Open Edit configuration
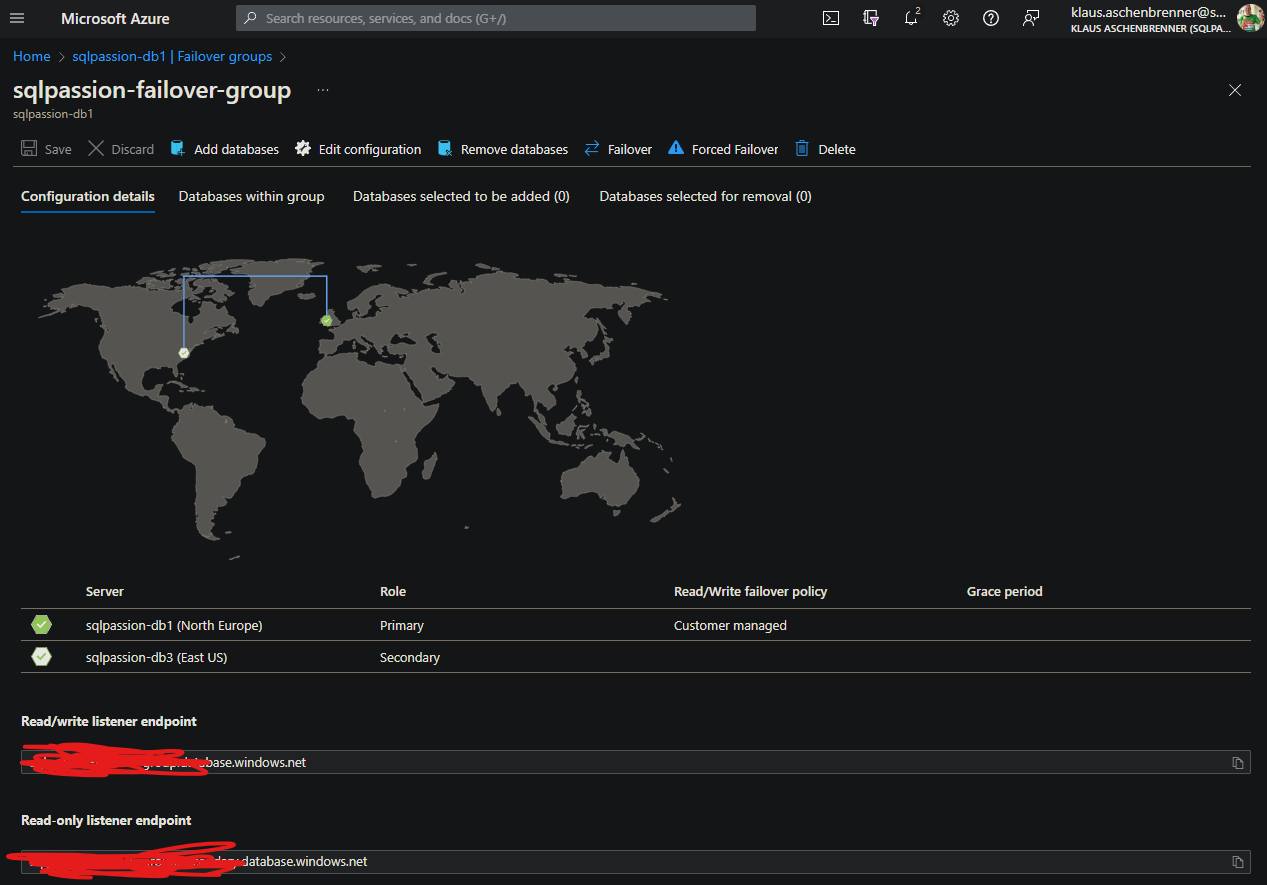Viewport: 1267px width, 885px height. point(358,149)
